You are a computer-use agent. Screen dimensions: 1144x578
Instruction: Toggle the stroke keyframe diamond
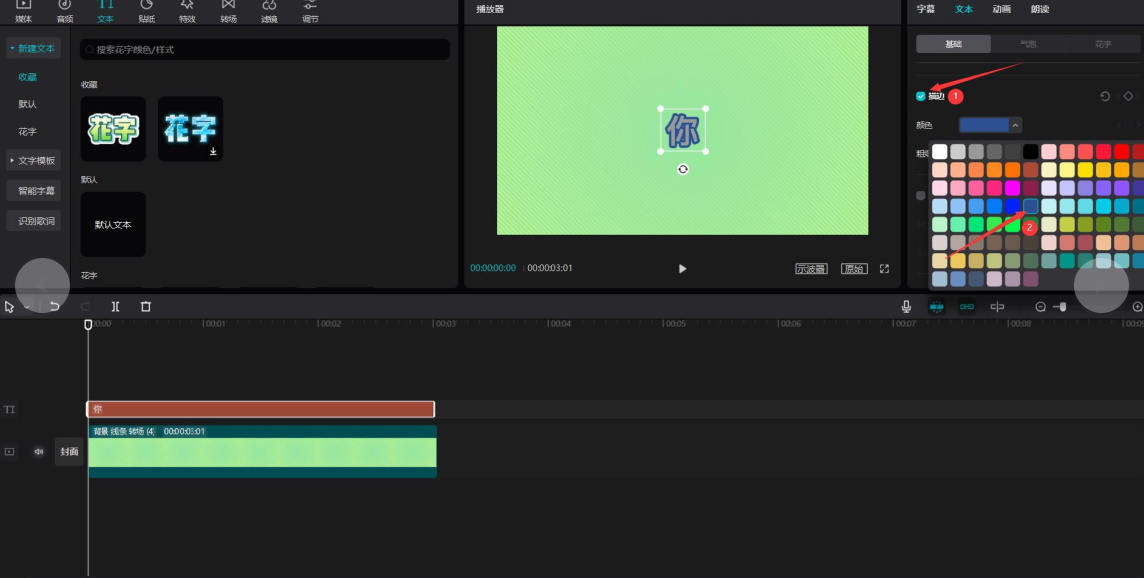click(x=1128, y=96)
